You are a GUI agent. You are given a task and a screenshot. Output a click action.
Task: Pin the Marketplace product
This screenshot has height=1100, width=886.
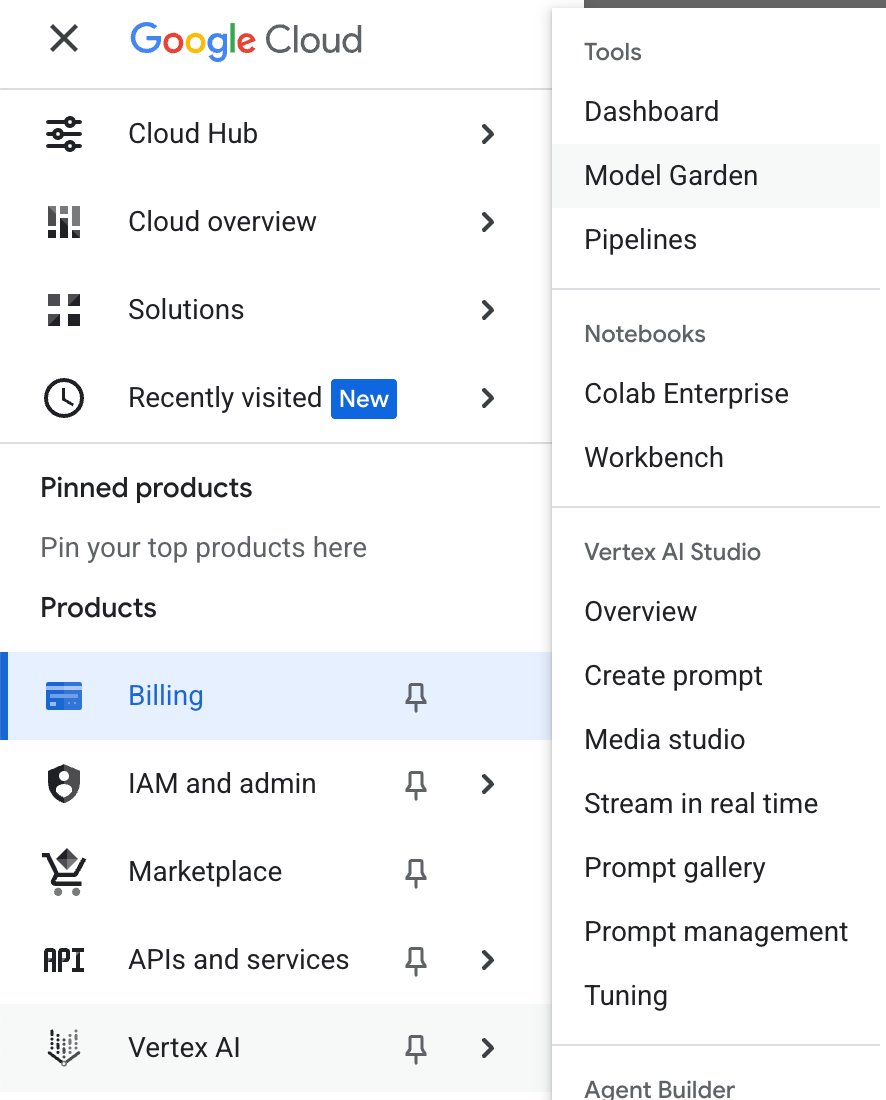click(416, 873)
